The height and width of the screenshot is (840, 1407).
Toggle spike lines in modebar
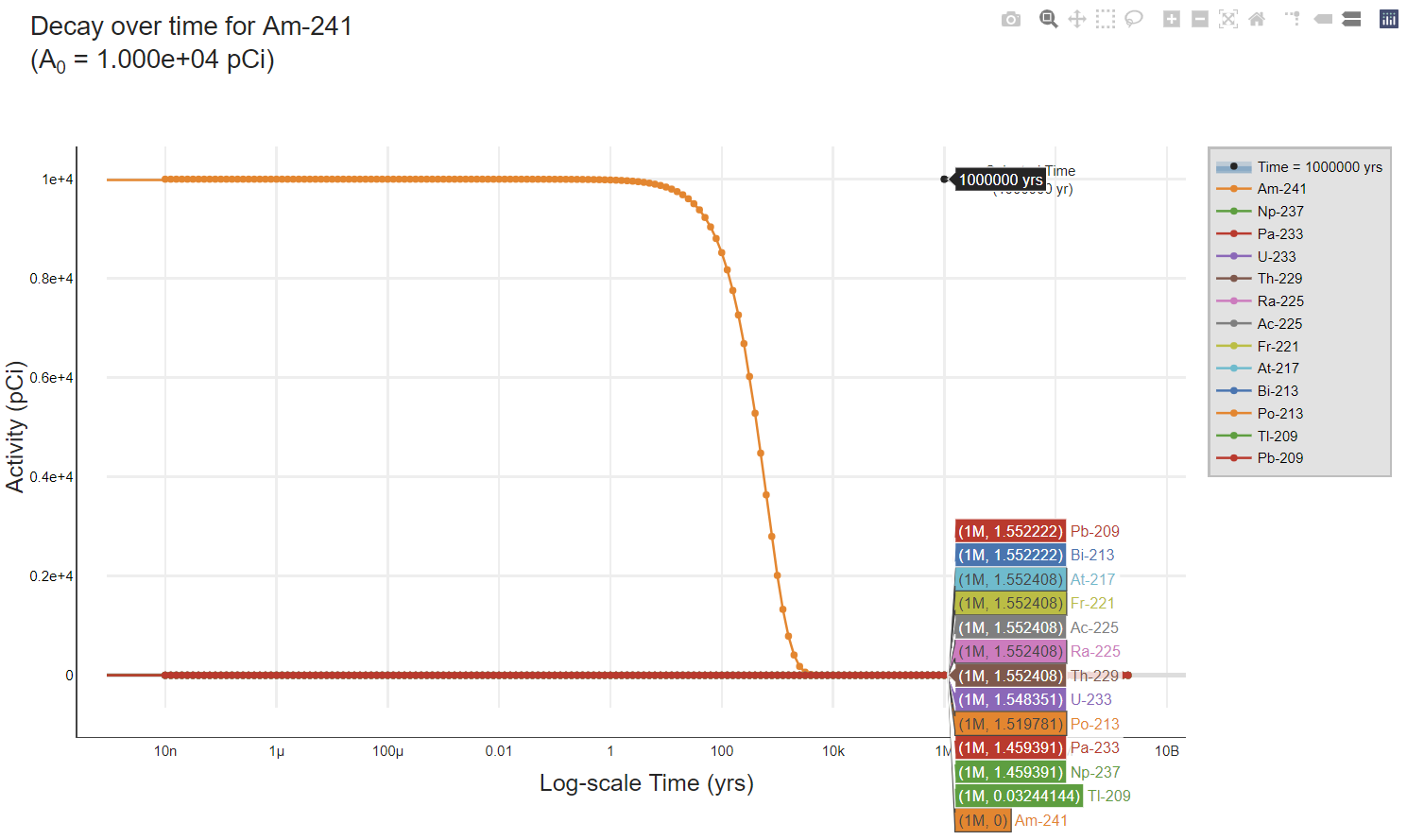coord(1293,19)
